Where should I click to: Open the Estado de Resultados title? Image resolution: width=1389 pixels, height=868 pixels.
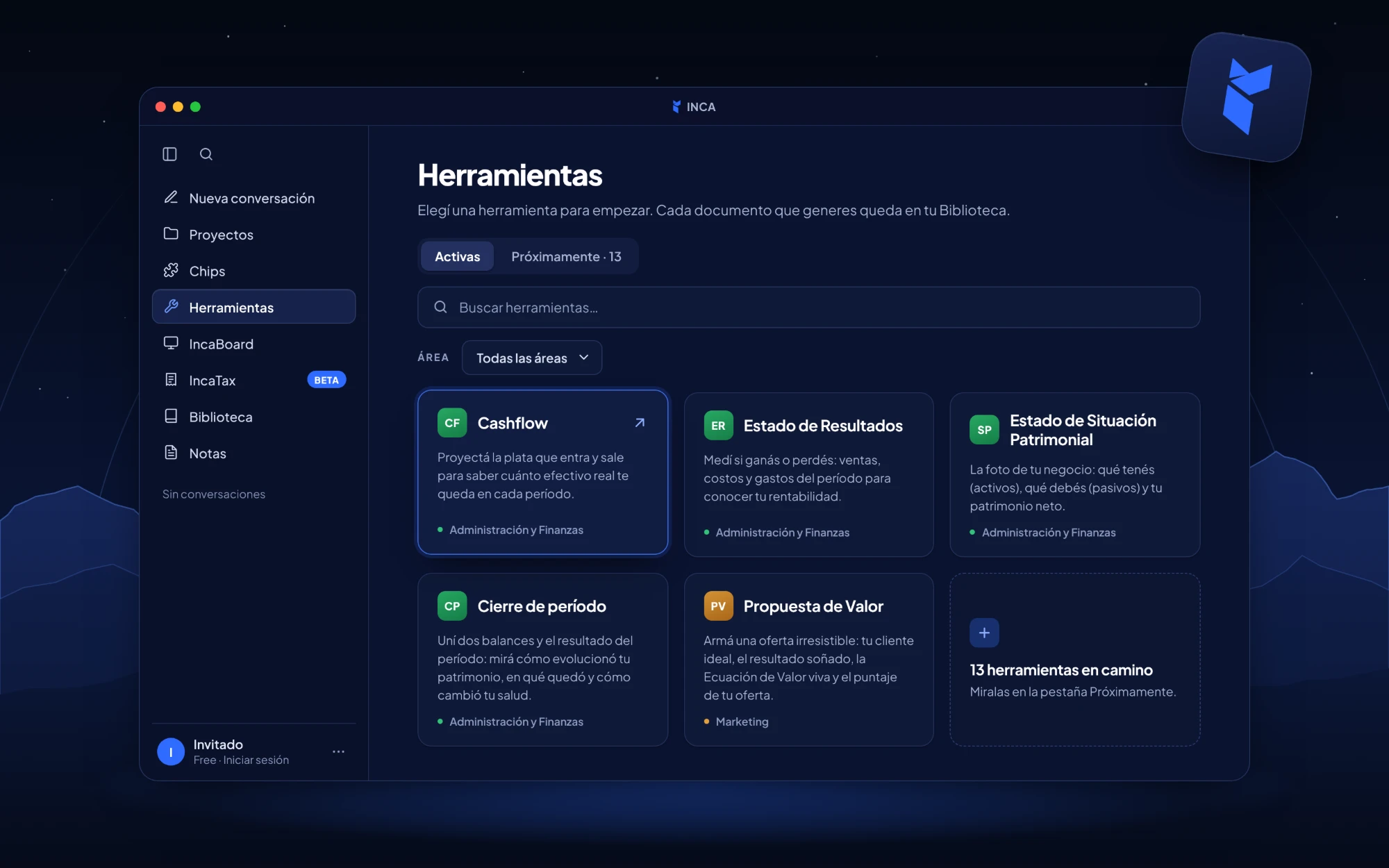[823, 426]
